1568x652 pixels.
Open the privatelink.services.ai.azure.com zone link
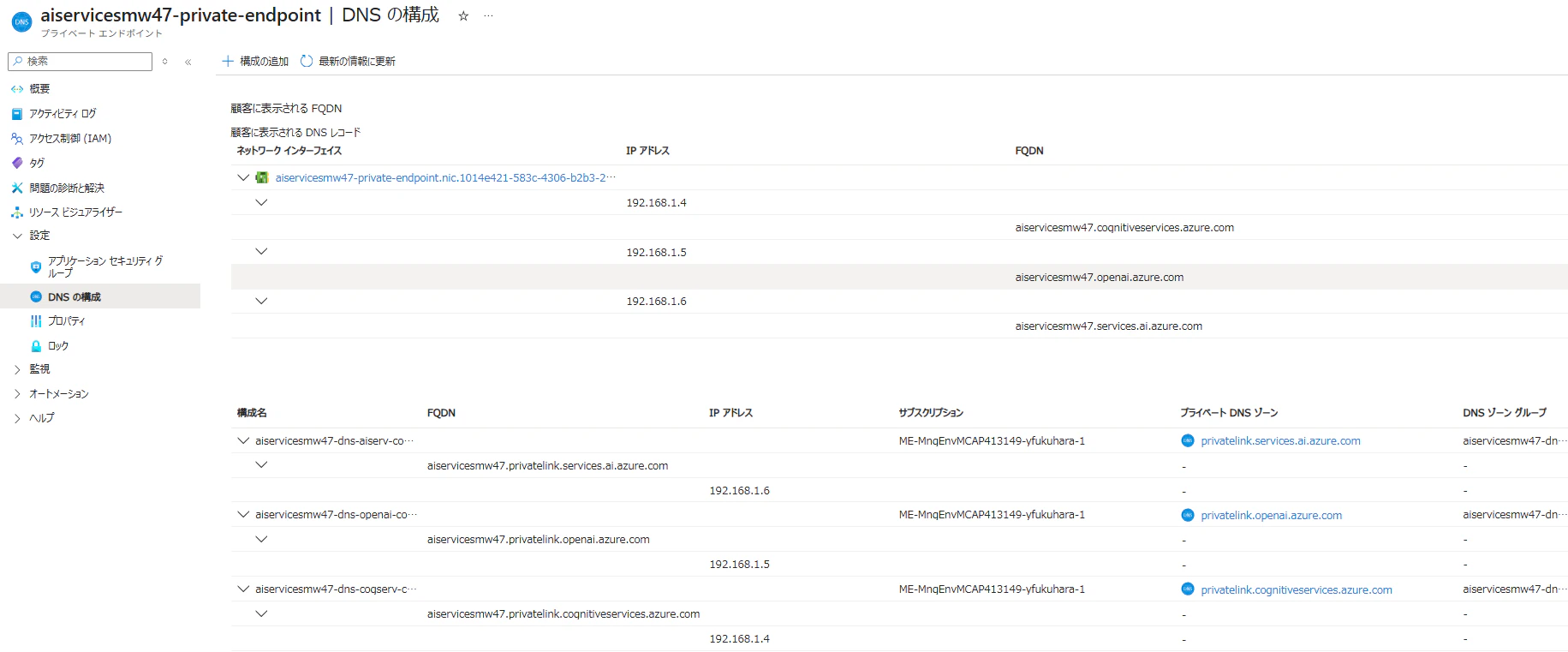pyautogui.click(x=1280, y=440)
